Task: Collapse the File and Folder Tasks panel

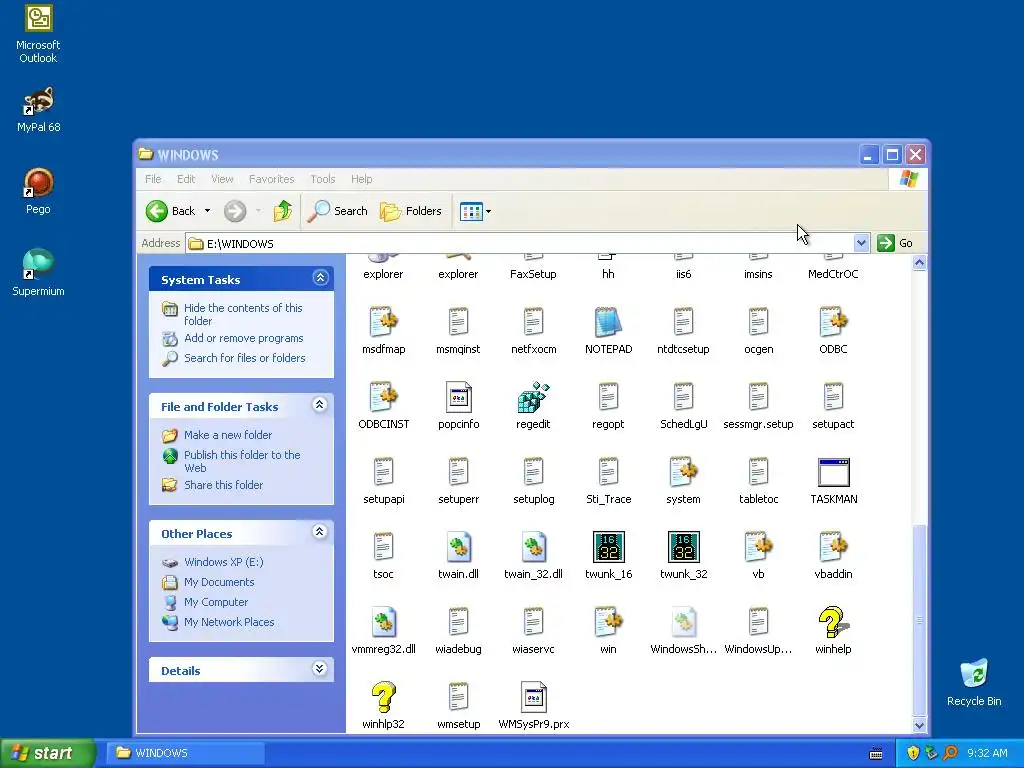Action: click(319, 405)
